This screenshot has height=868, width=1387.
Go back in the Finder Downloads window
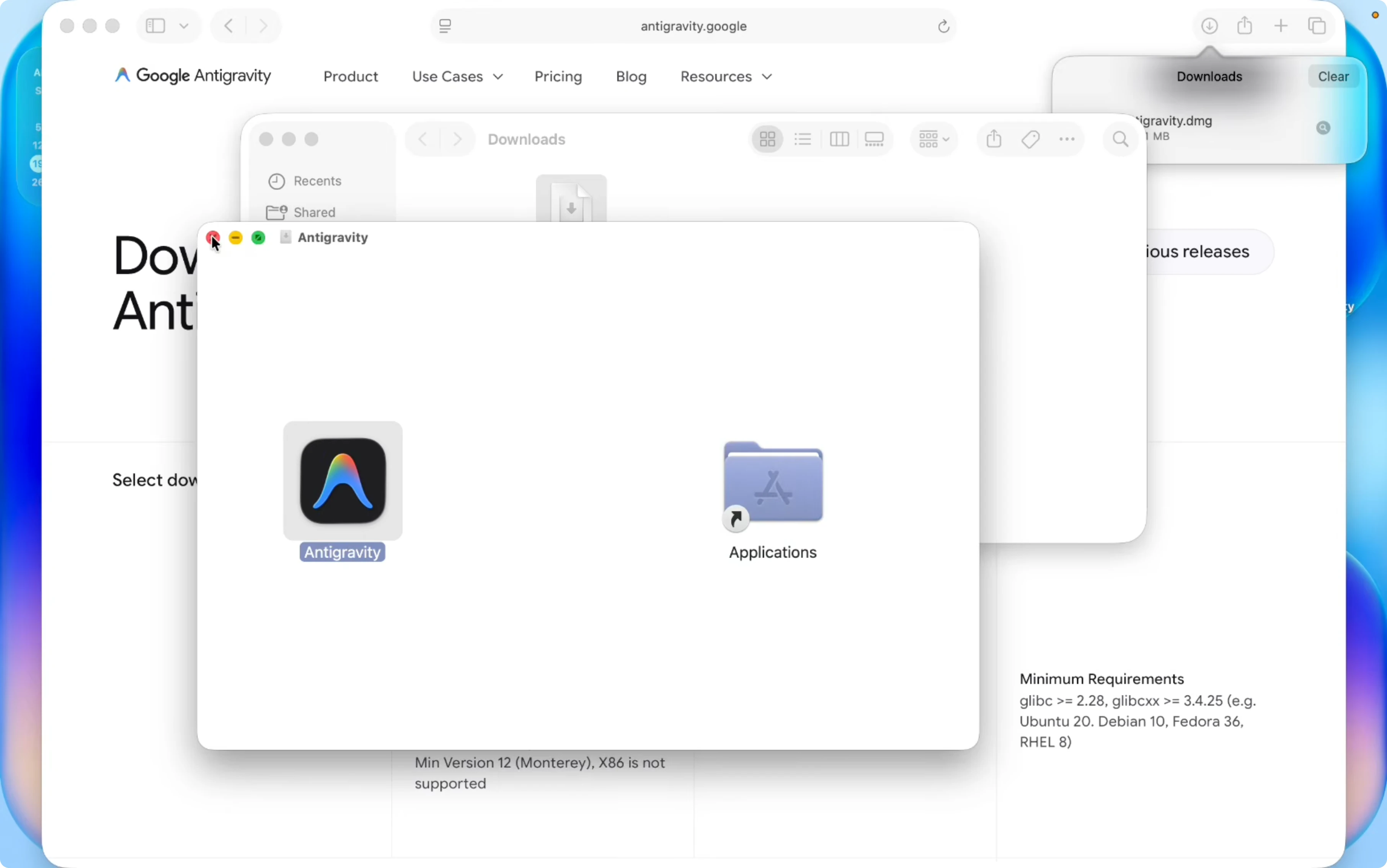[x=423, y=139]
